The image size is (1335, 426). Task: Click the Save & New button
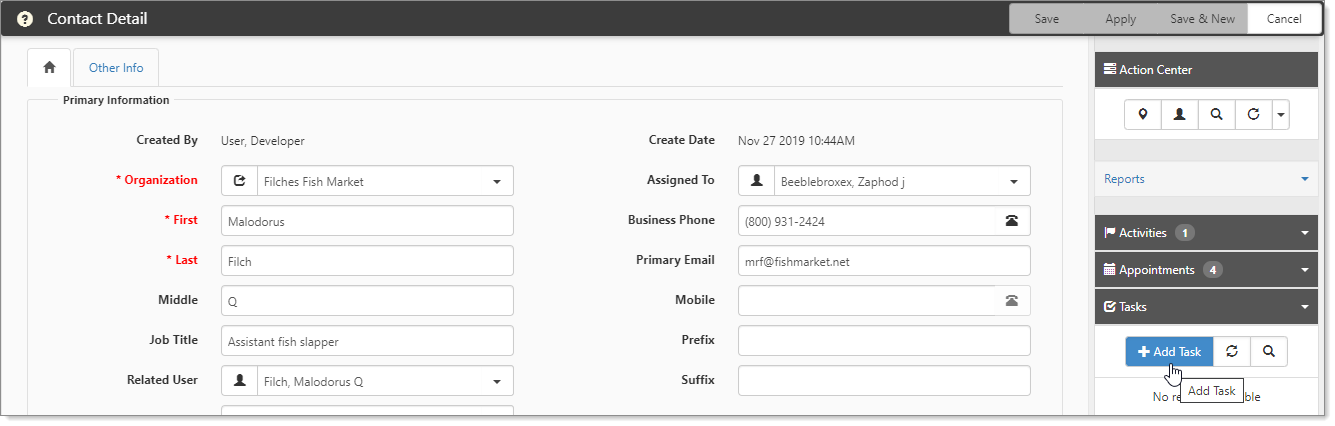tap(1202, 19)
